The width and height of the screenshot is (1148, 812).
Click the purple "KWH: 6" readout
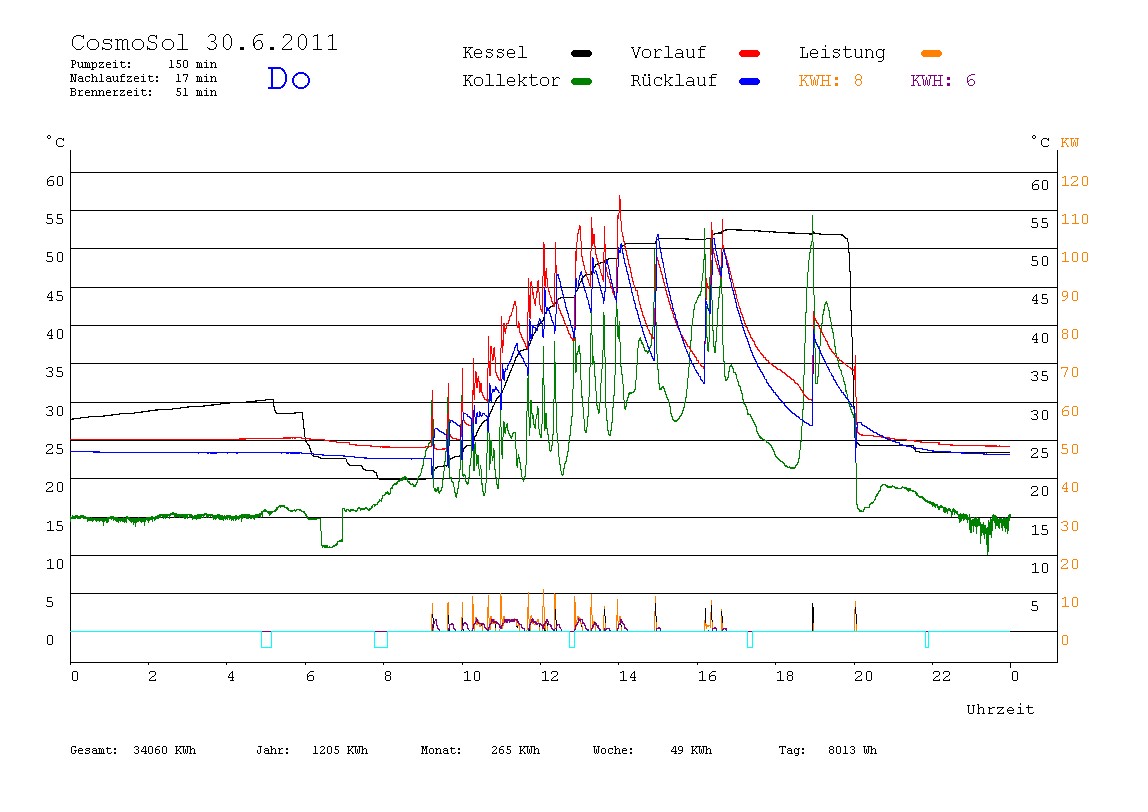pos(943,81)
